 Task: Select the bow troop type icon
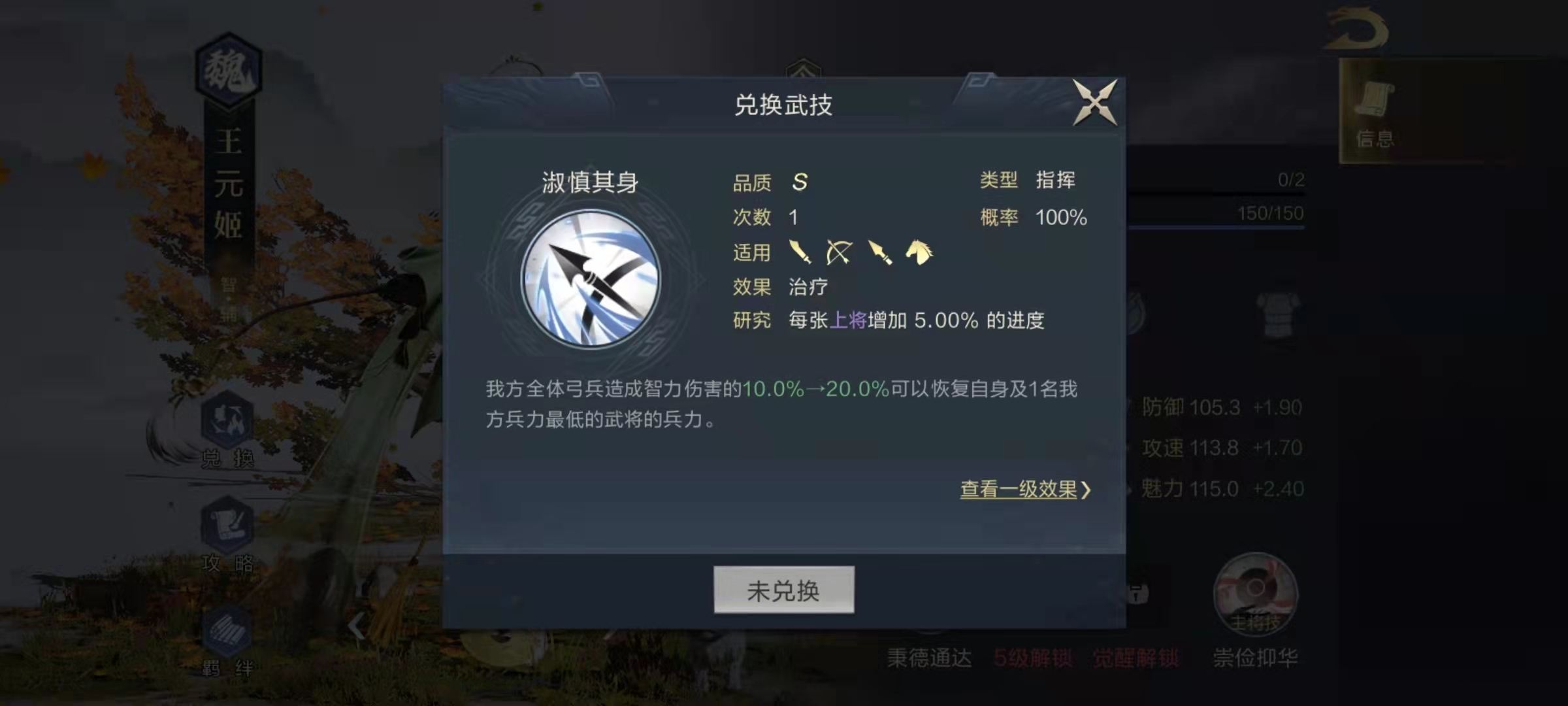point(839,252)
